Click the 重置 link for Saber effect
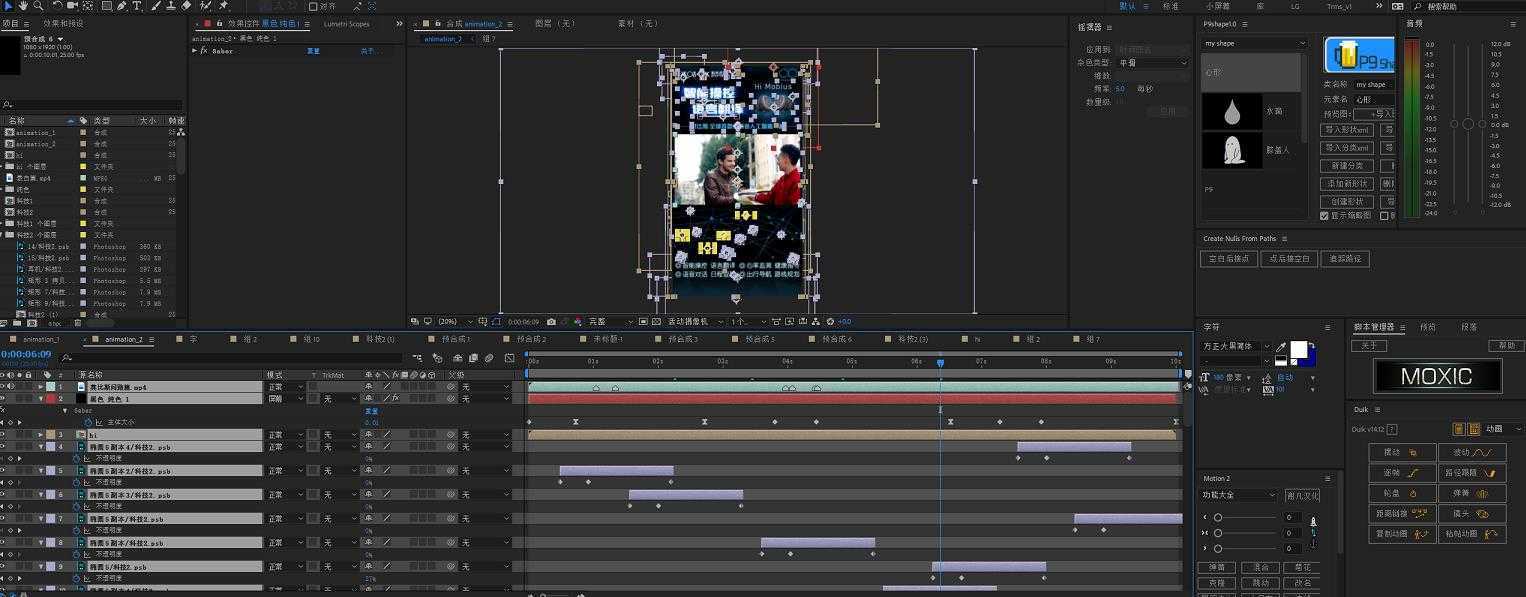This screenshot has height=597, width=1526. point(314,50)
